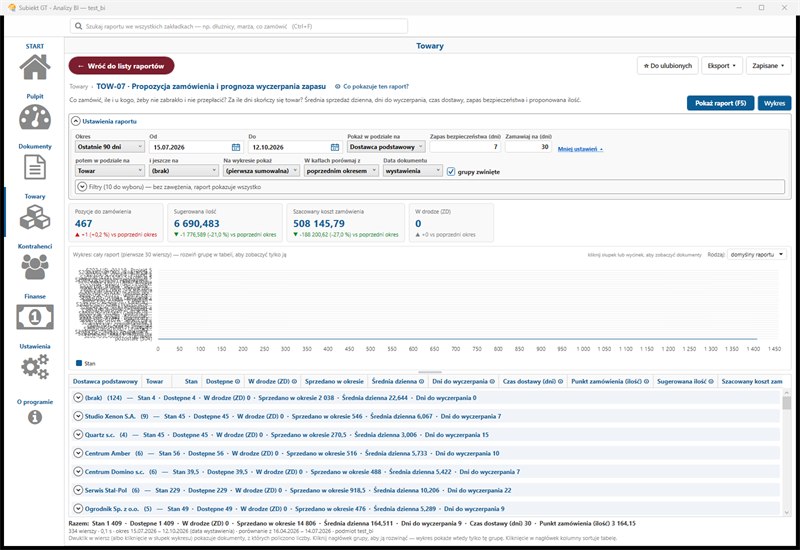Click the 'Sugerowana ilość' 6 690,483 tile
The width and height of the screenshot is (800, 550).
pyautogui.click(x=224, y=222)
